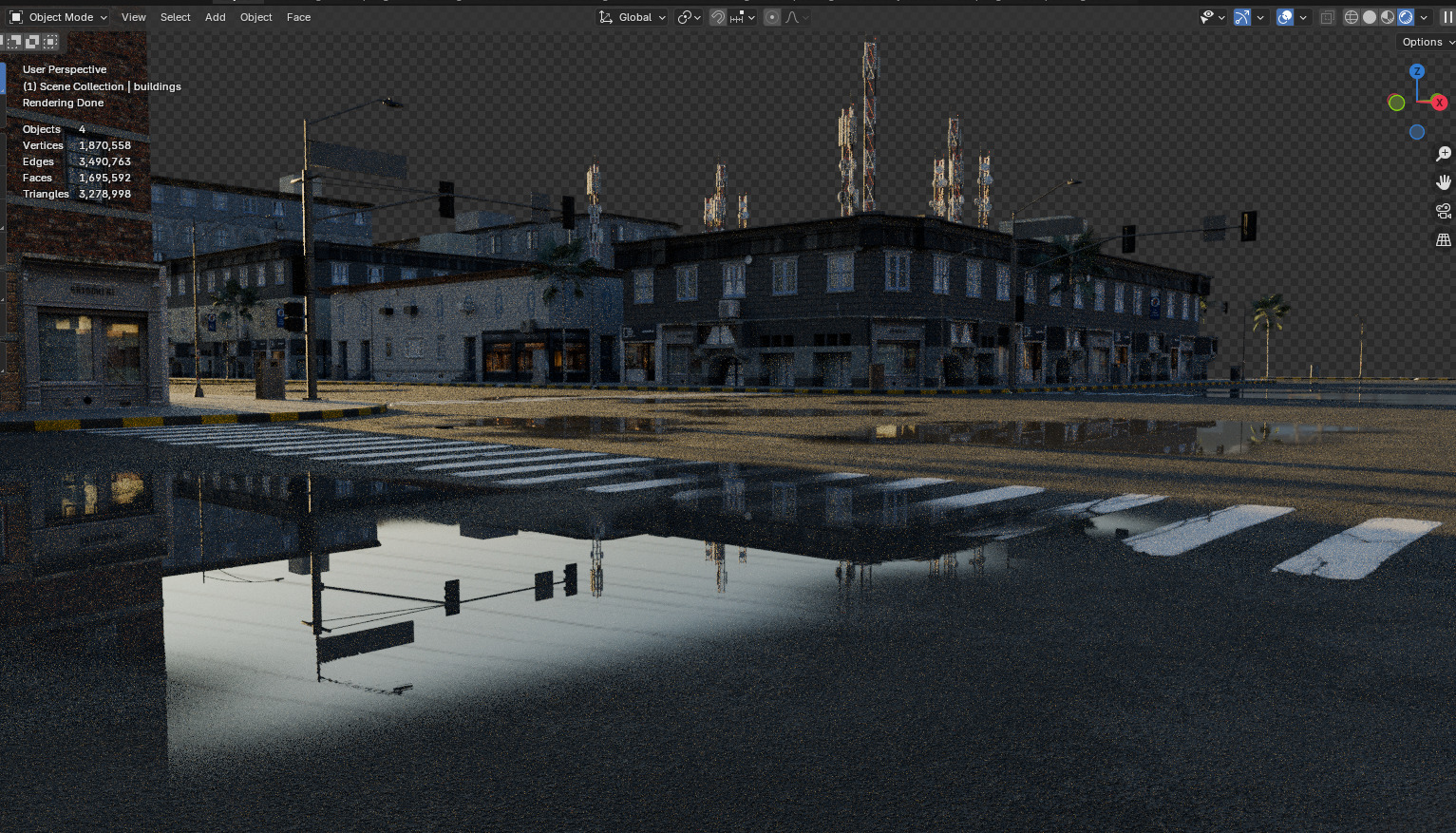Toggle proportional editing
This screenshot has width=1456, height=833.
coord(772,17)
